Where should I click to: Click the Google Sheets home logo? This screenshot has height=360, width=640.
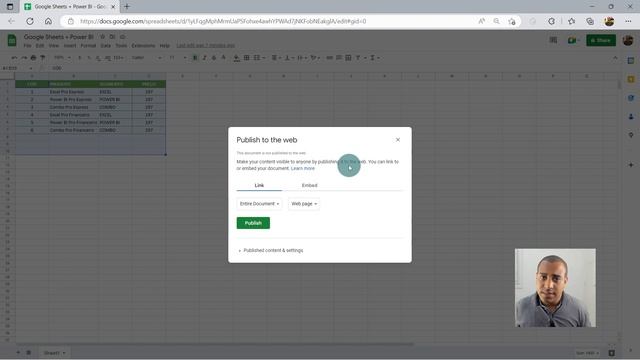click(12, 40)
